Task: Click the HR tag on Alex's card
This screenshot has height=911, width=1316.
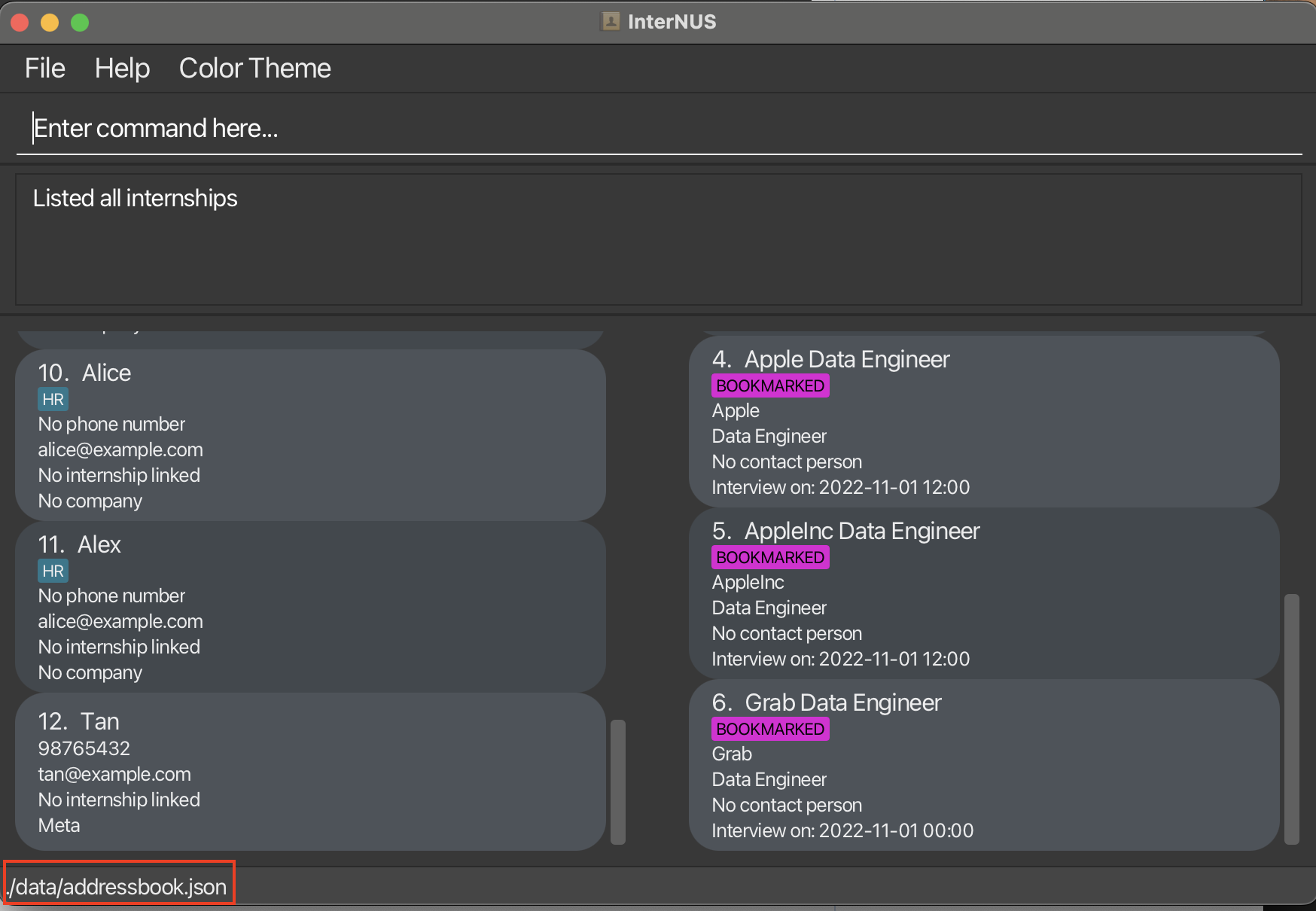Action: tap(53, 571)
